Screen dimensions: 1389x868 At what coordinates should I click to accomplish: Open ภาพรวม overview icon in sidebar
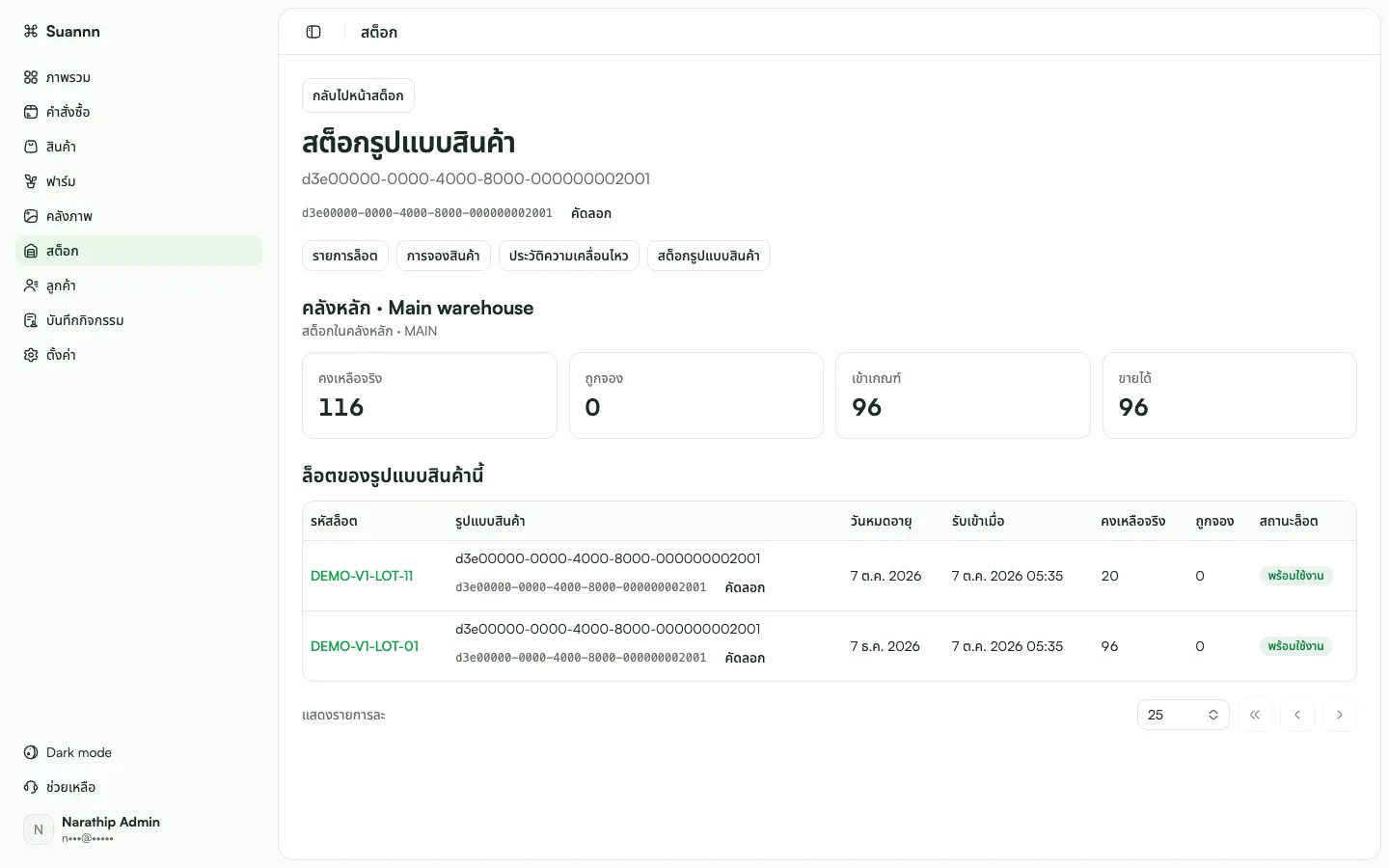[x=31, y=77]
